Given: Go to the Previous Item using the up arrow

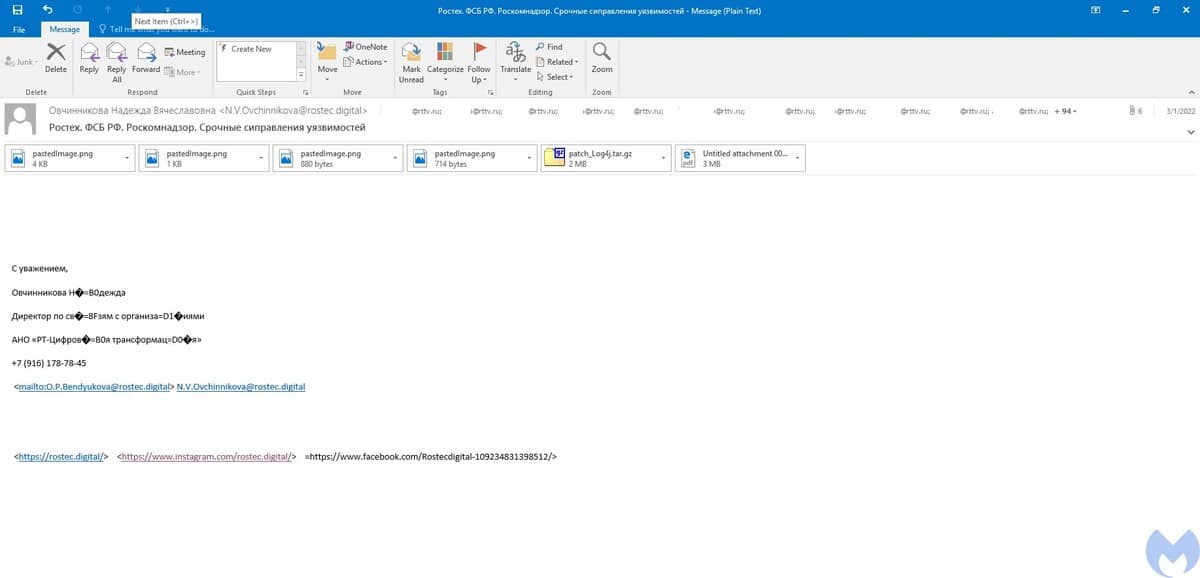Looking at the screenshot, I should [108, 9].
